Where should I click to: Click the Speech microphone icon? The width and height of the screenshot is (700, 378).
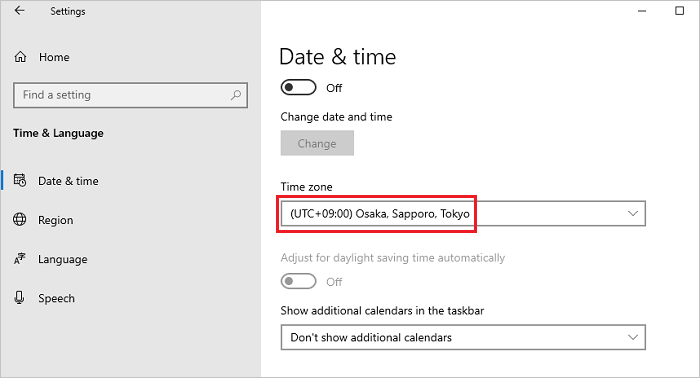[19, 298]
